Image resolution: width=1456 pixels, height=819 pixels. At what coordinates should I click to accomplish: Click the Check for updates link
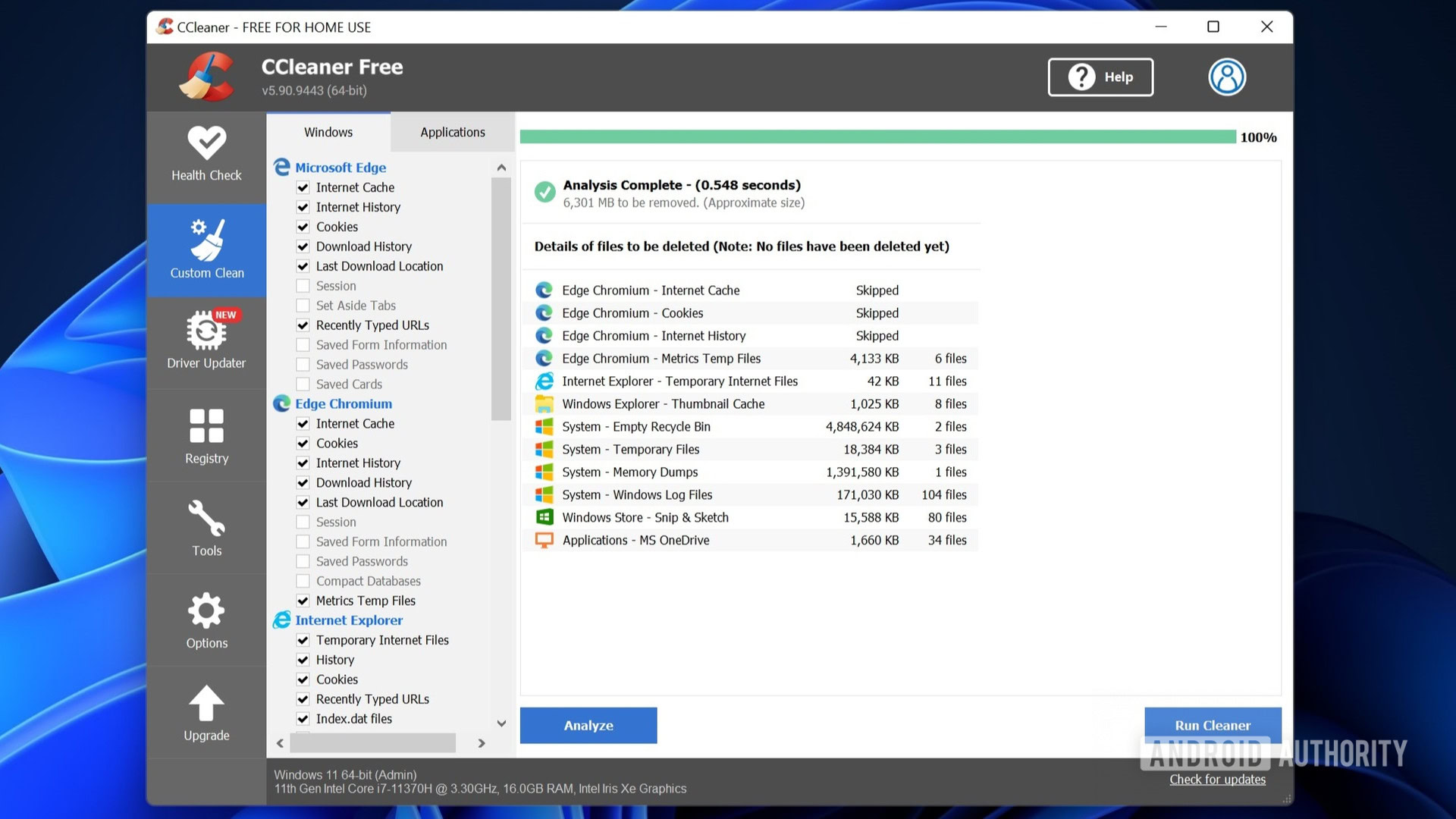[x=1217, y=780]
